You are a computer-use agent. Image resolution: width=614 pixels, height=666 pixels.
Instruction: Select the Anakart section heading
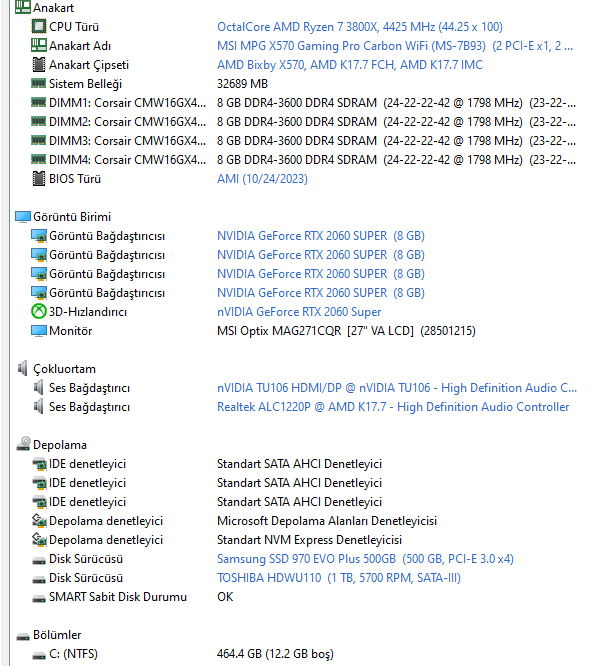53,8
